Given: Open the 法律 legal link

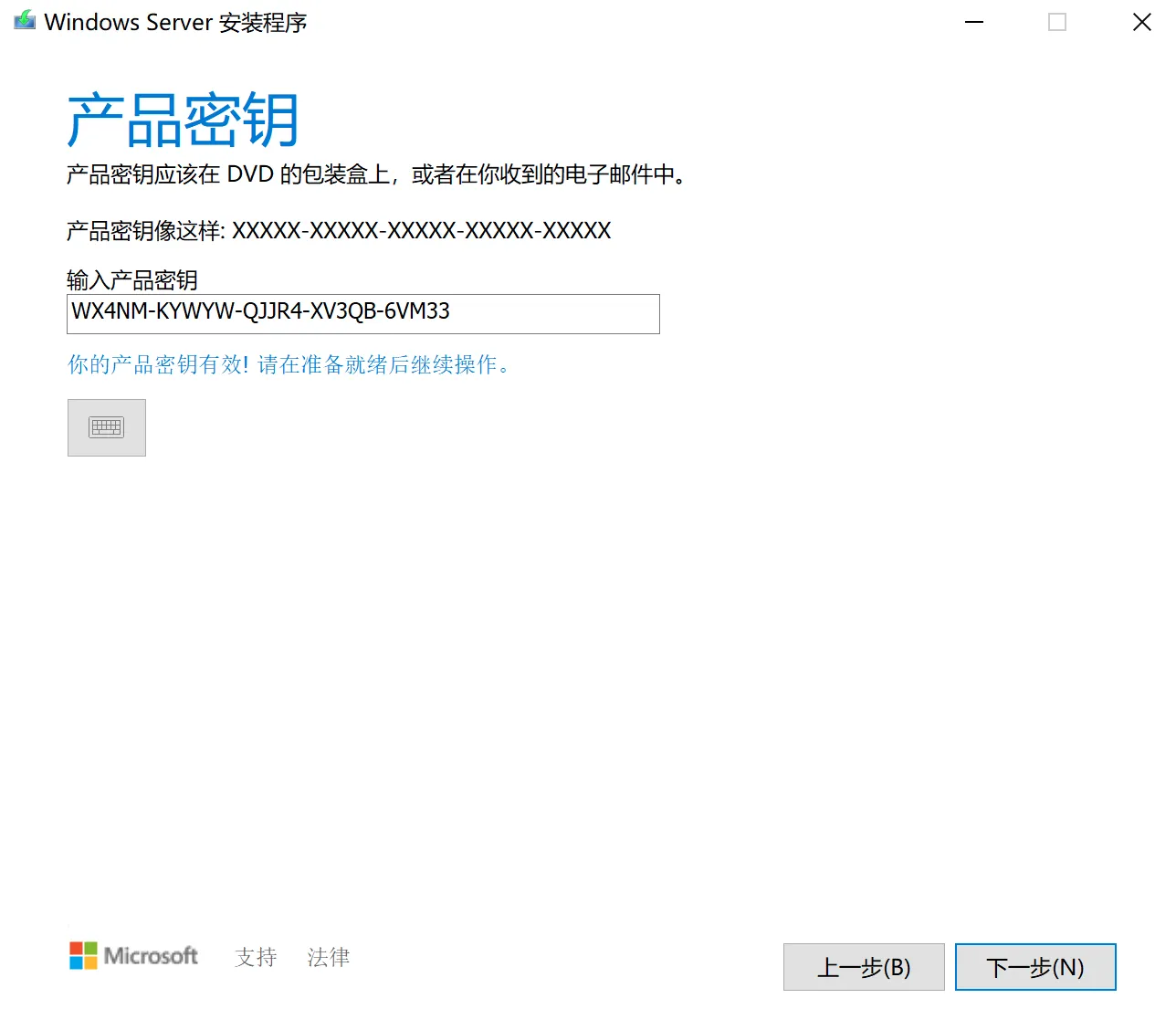Looking at the screenshot, I should [x=329, y=957].
